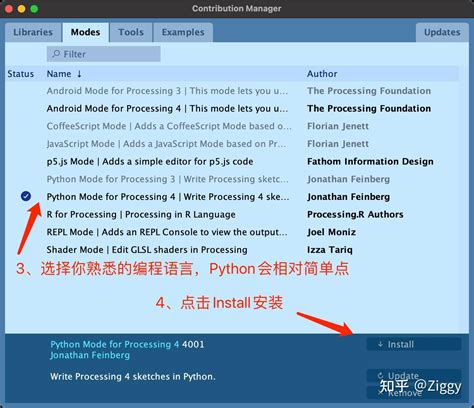Click author Izza Tariq
The image size is (474, 408).
pos(330,250)
